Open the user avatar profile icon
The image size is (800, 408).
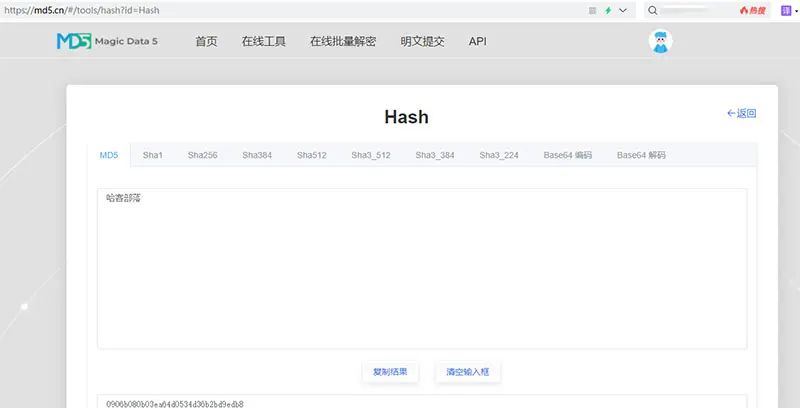(661, 41)
